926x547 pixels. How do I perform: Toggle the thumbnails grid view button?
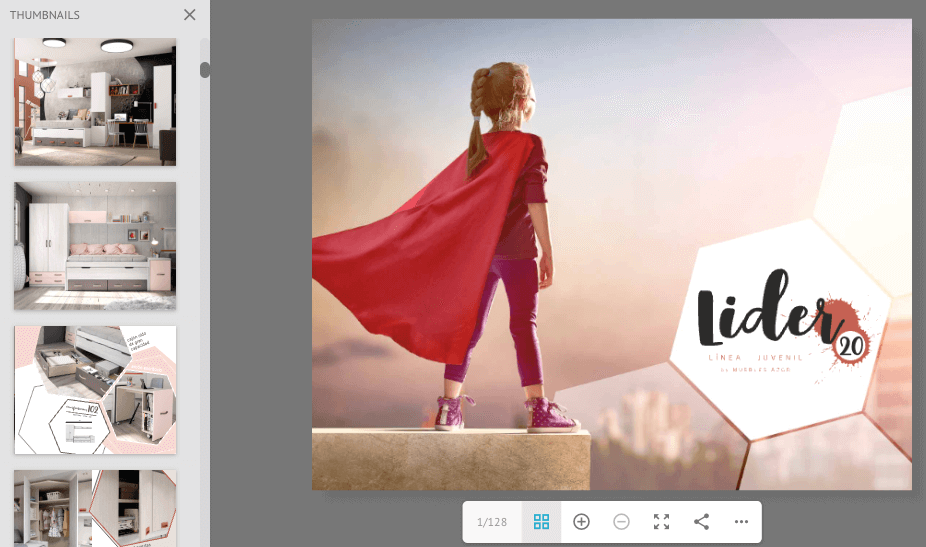541,522
